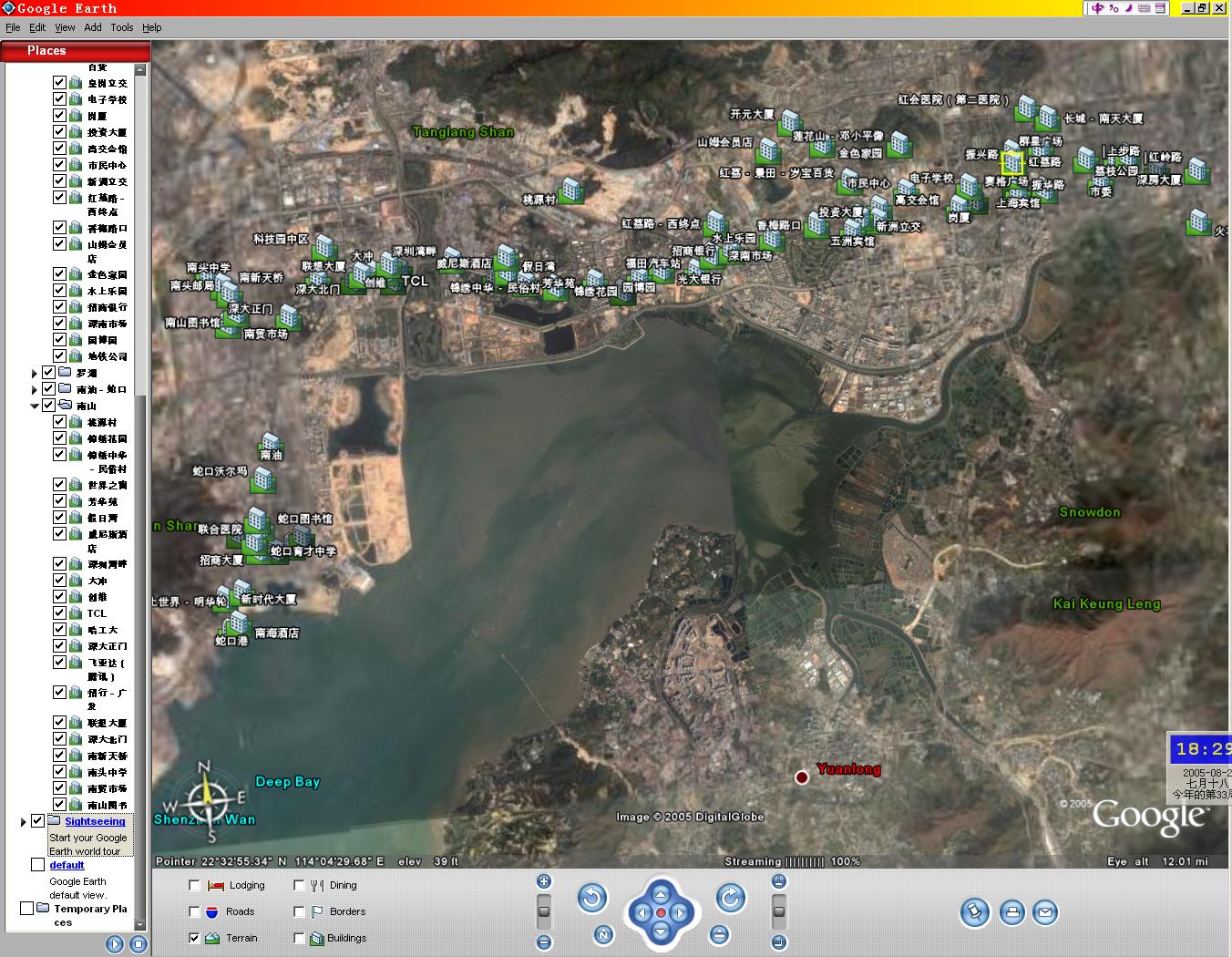Open the default view link

[67, 865]
